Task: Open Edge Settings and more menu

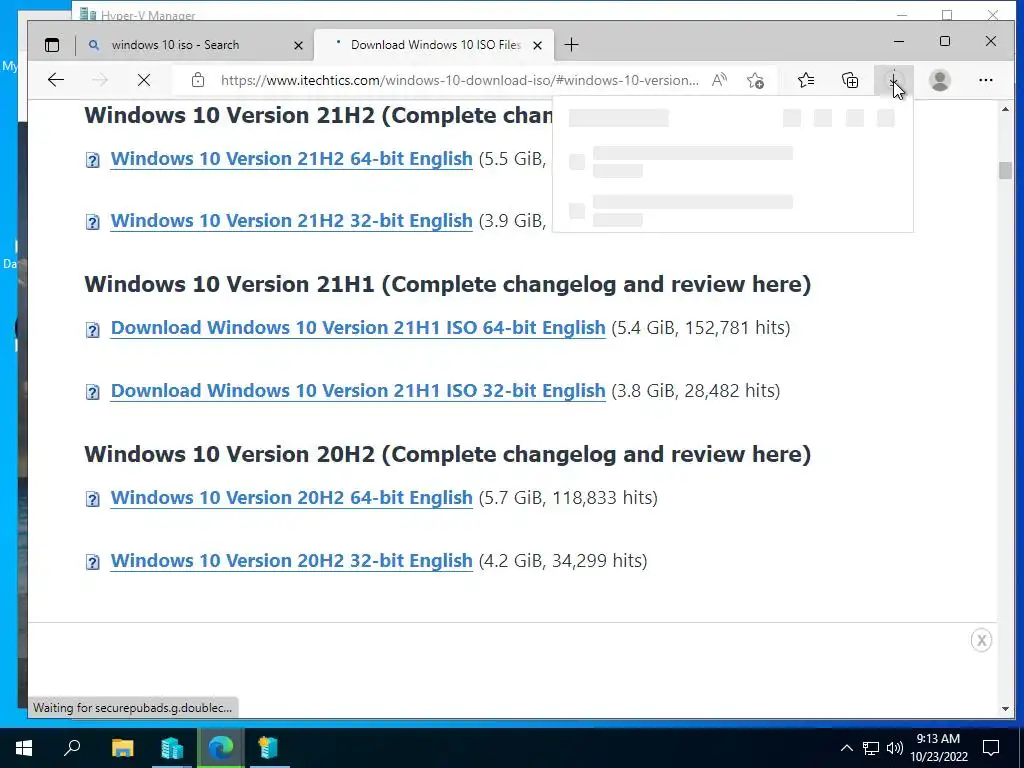Action: pyautogui.click(x=985, y=80)
